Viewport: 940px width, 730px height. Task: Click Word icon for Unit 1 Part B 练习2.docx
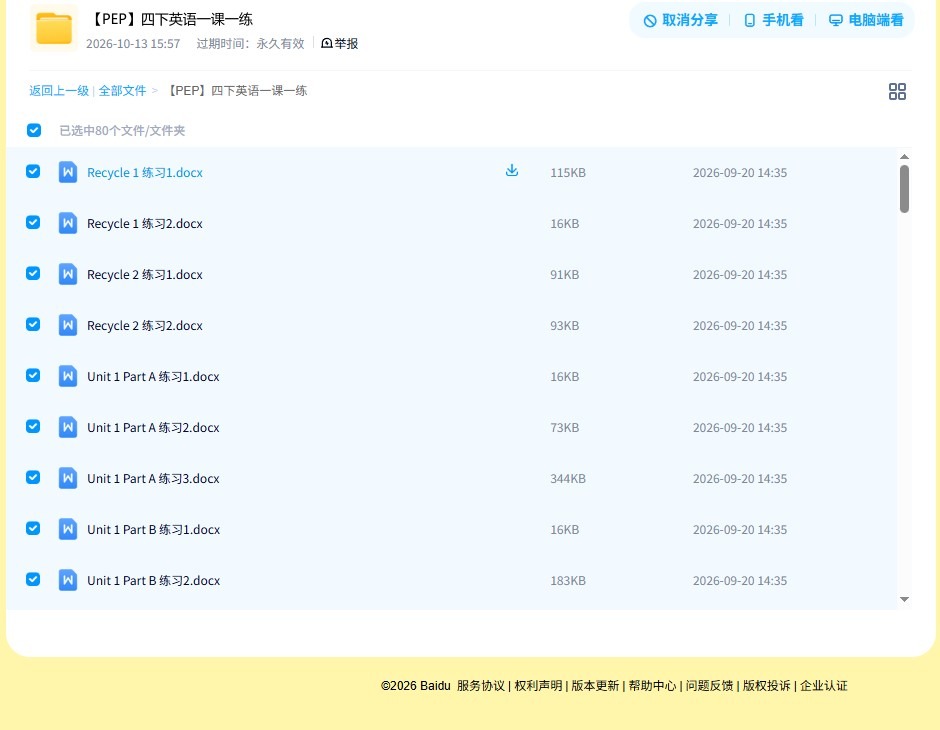68,580
